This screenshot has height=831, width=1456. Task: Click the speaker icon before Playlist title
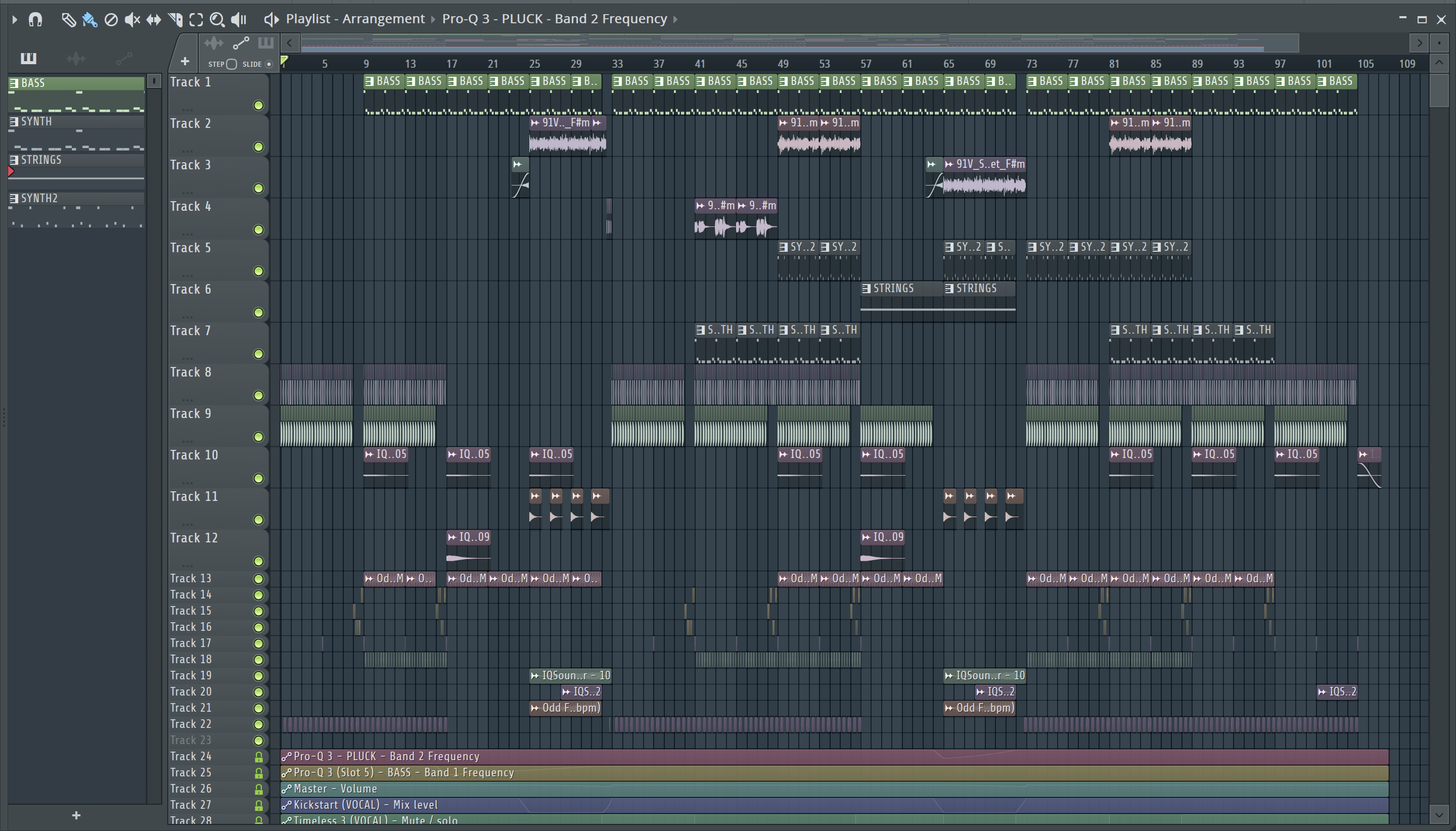click(x=271, y=19)
